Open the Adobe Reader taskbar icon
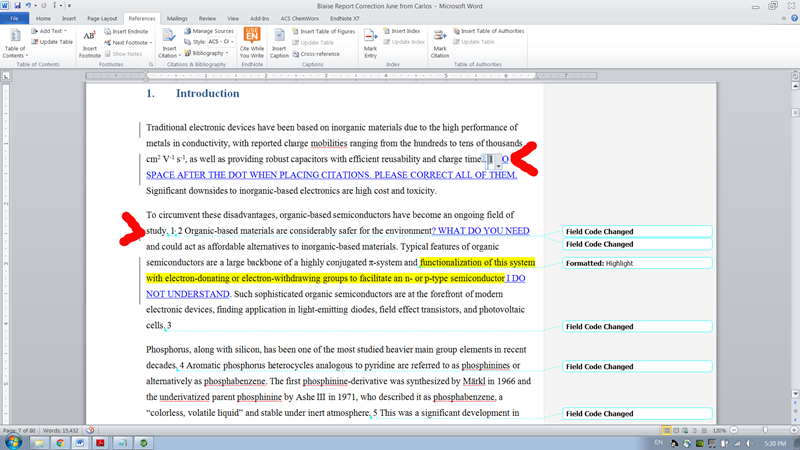 point(100,442)
